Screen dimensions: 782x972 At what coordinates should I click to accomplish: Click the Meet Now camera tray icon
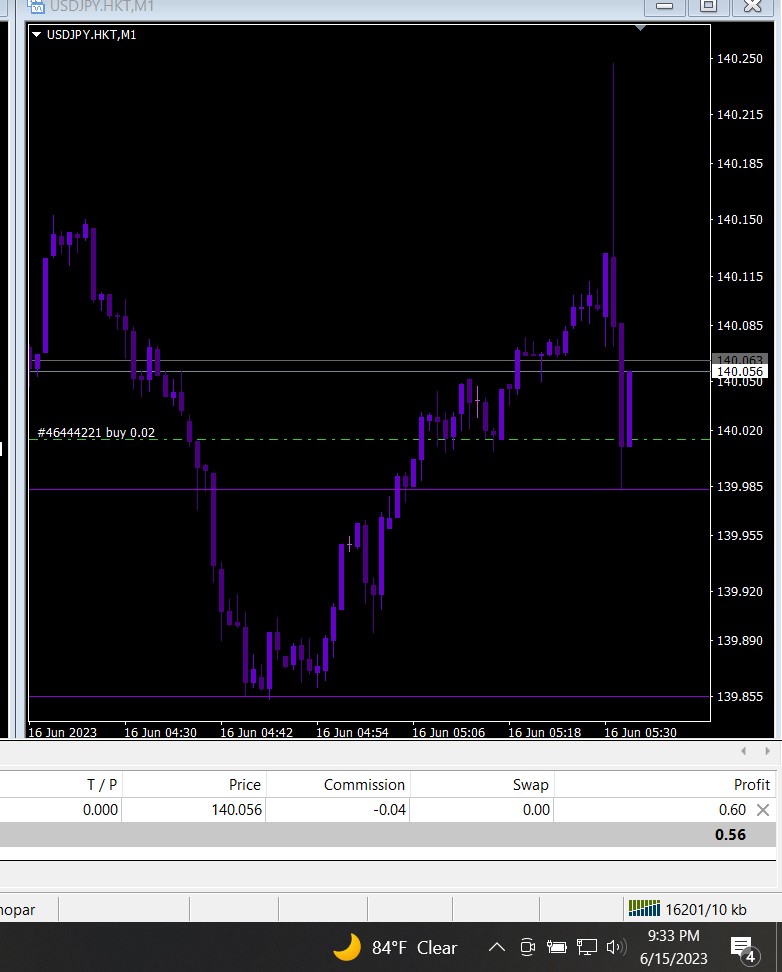(x=527, y=947)
